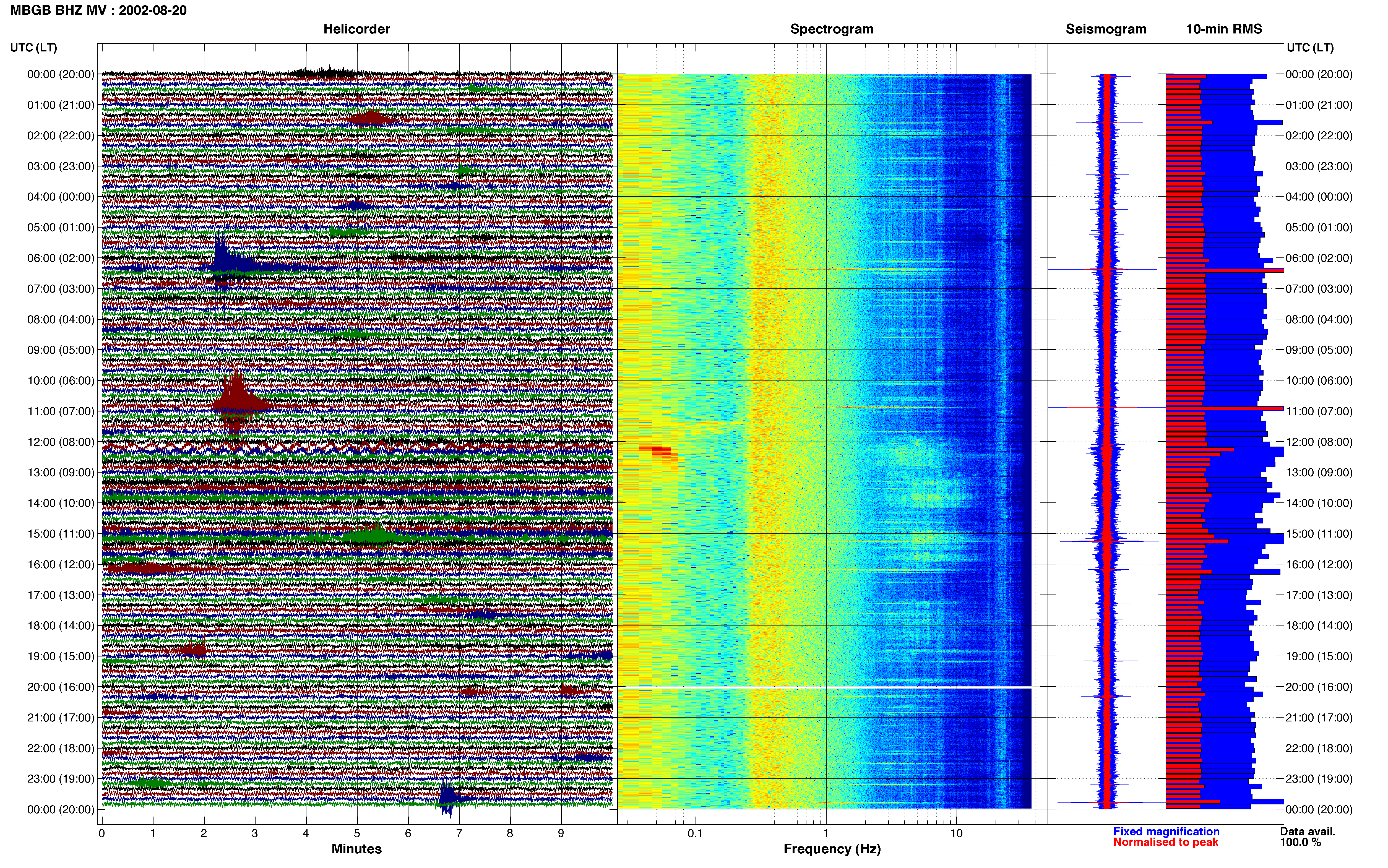Click the '100.0 %' availability value

point(1300,842)
